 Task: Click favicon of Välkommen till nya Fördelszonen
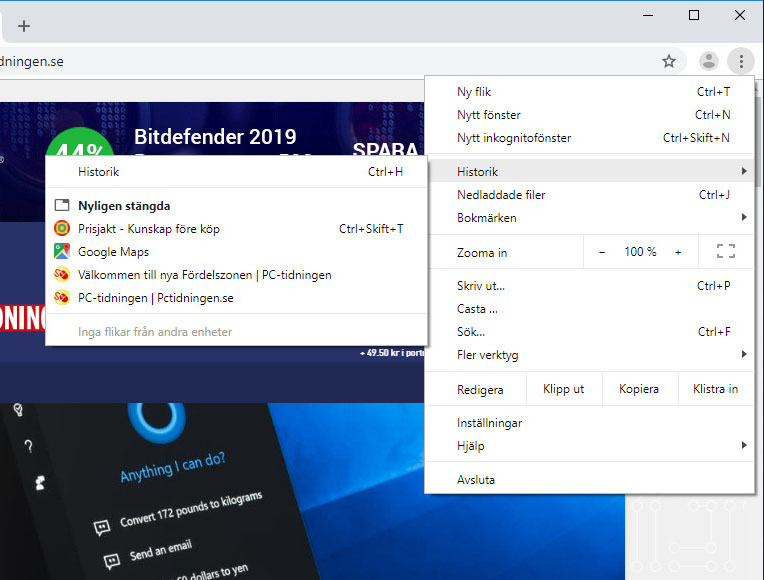tap(62, 274)
